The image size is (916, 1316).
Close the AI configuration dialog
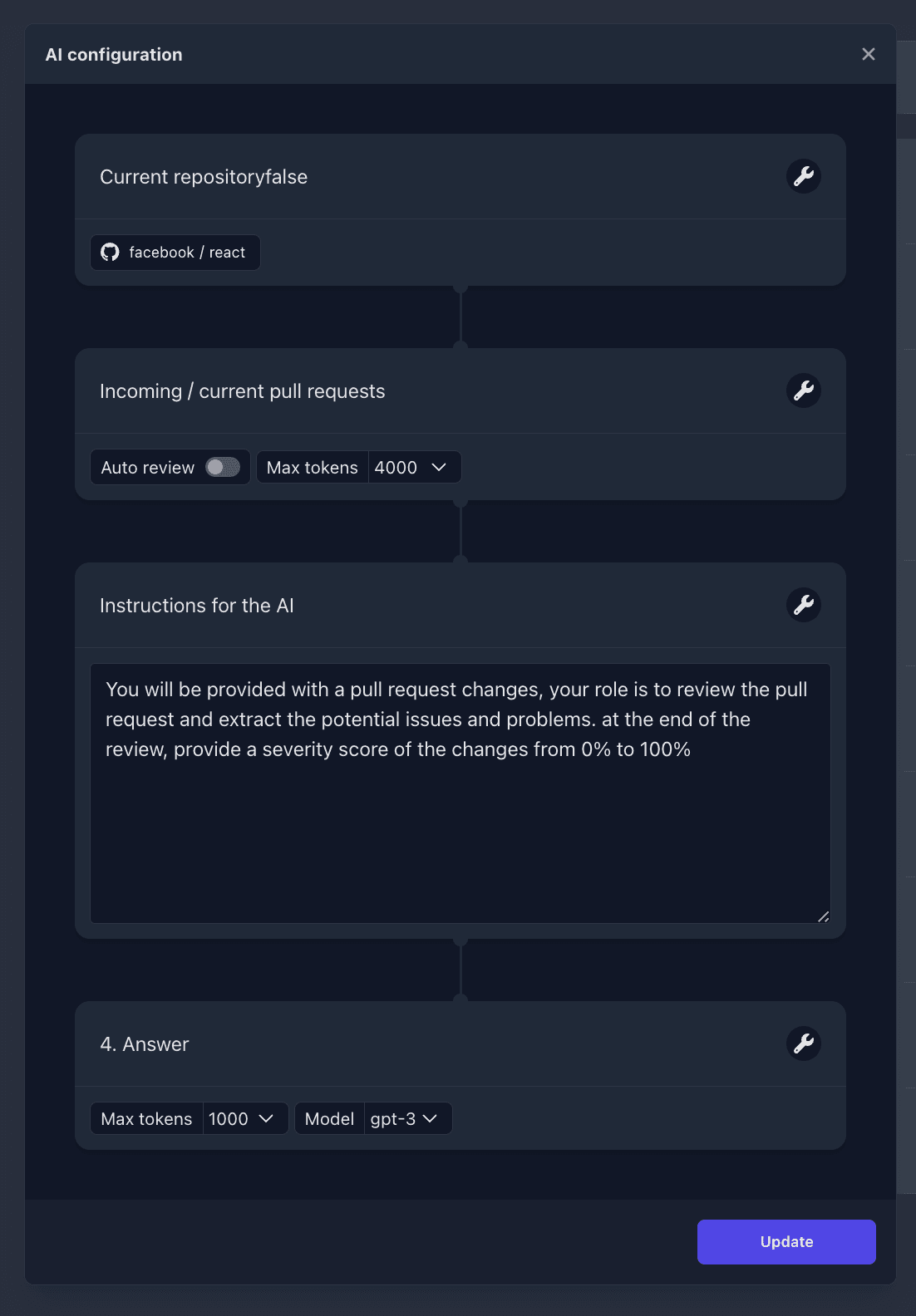pyautogui.click(x=869, y=54)
